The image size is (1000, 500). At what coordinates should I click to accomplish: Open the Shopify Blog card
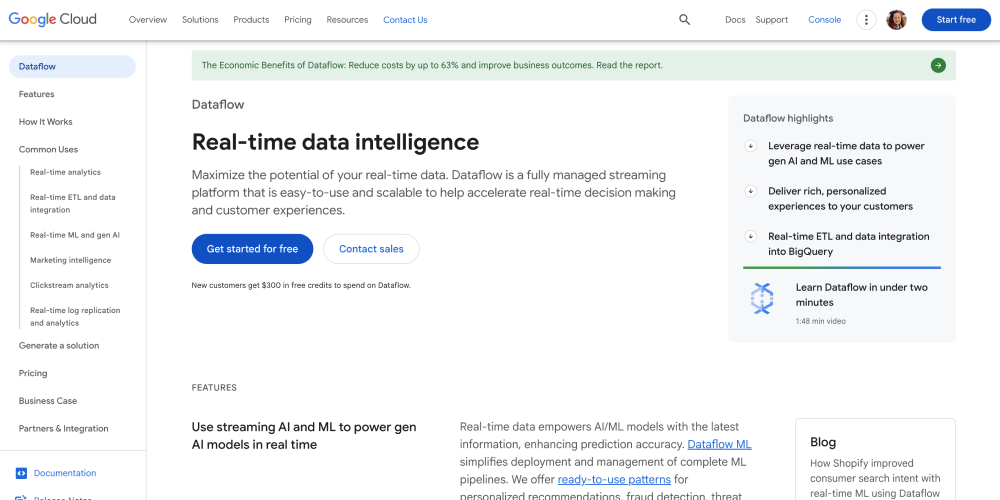click(x=875, y=460)
